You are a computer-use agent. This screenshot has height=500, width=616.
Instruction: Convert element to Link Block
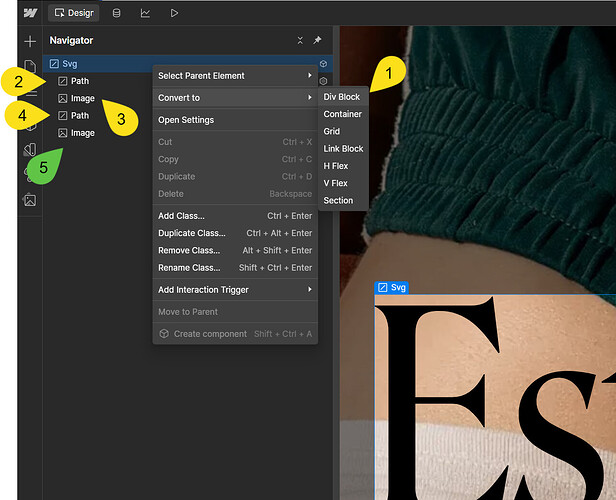343,148
